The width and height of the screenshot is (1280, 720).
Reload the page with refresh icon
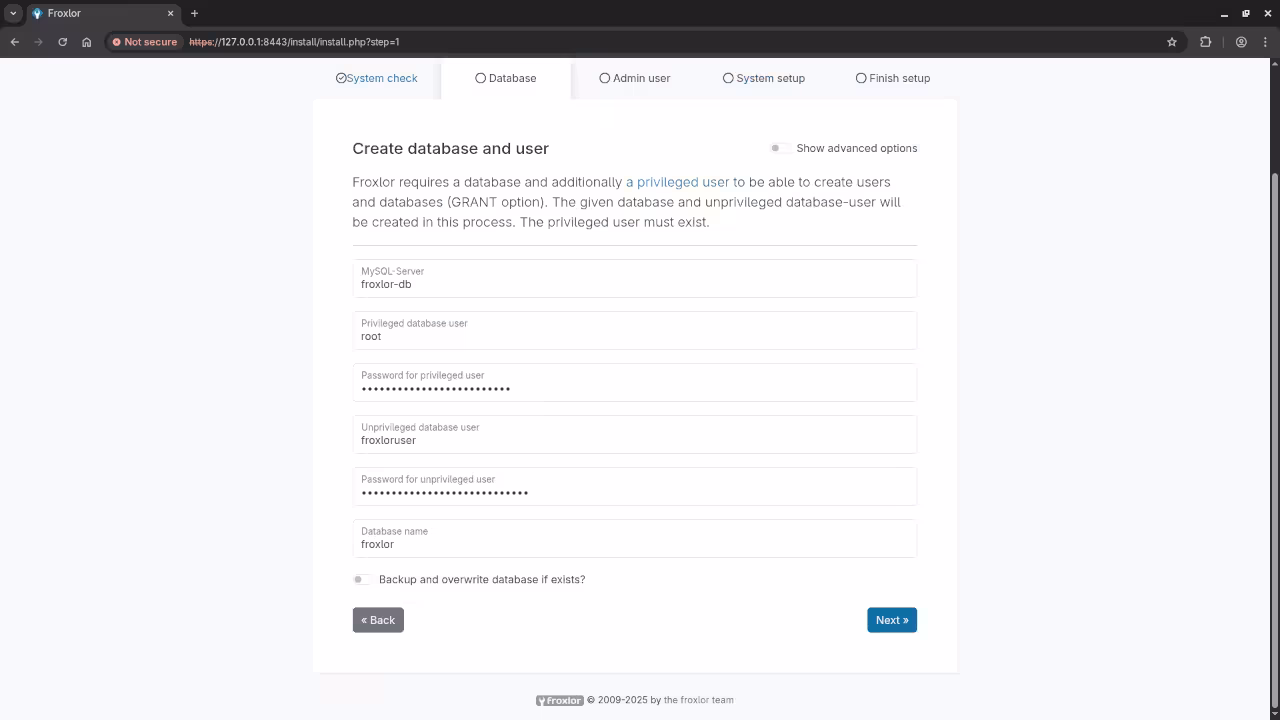coord(62,42)
